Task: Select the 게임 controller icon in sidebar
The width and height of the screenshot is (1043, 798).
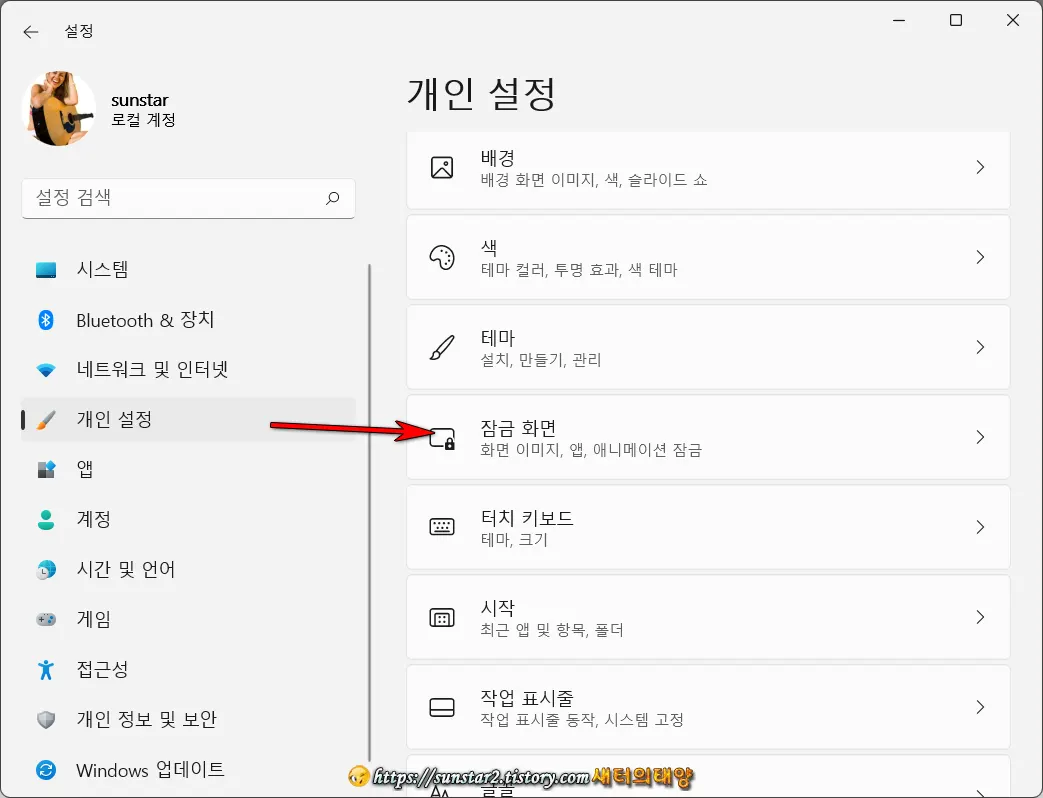Action: [x=48, y=619]
